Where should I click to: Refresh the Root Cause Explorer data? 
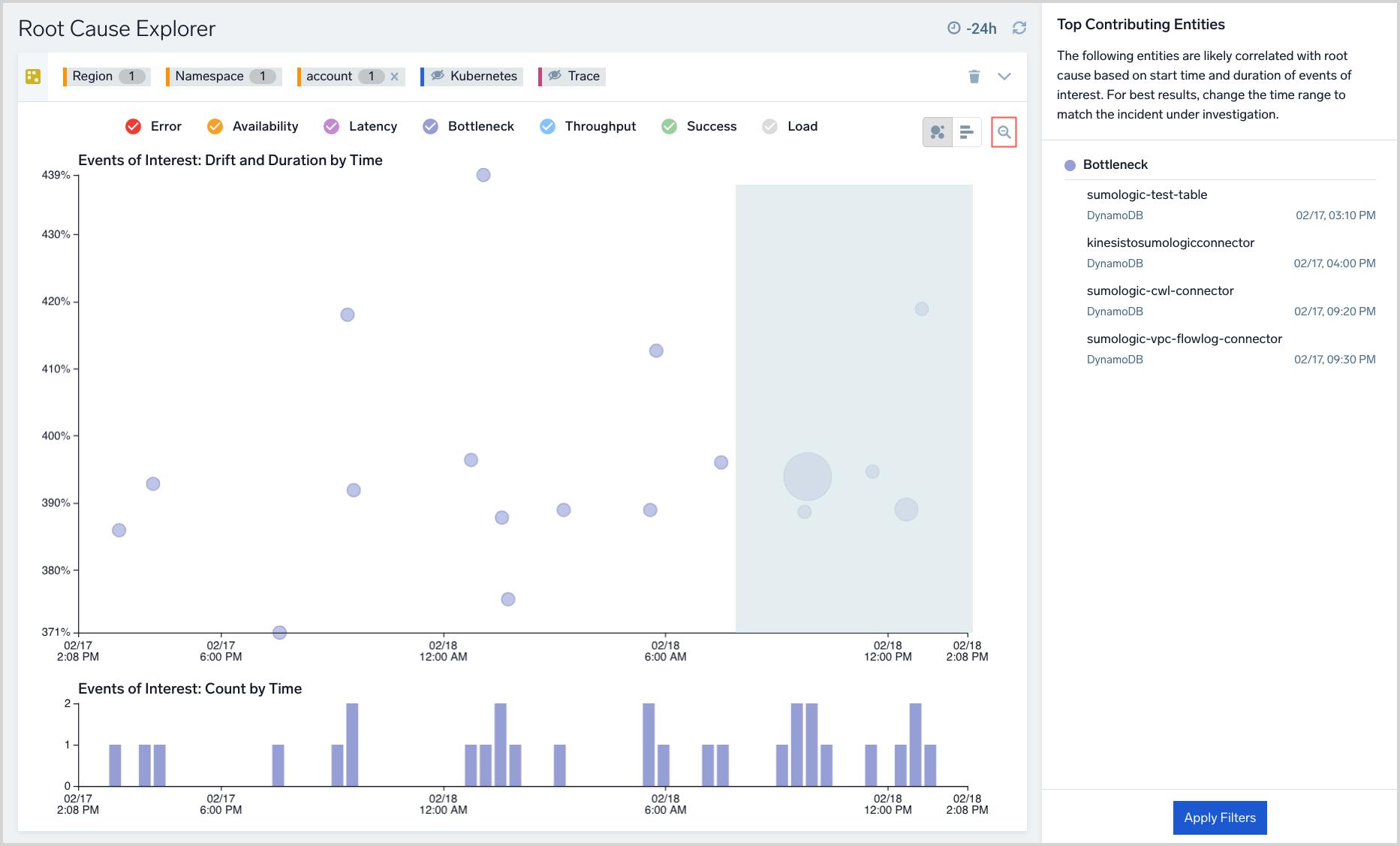tap(1019, 29)
